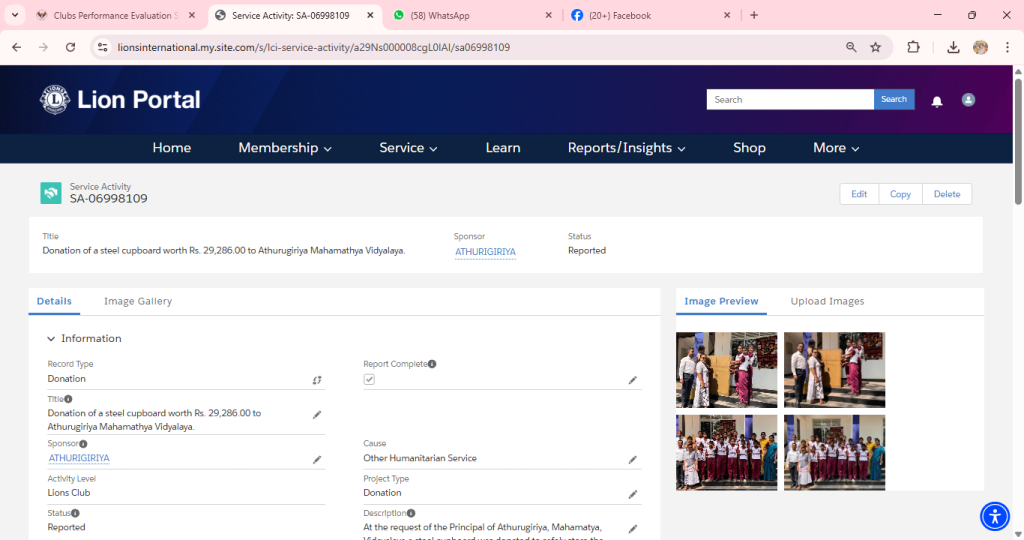Open a new browser tab
The width and height of the screenshot is (1024, 540).
(754, 15)
